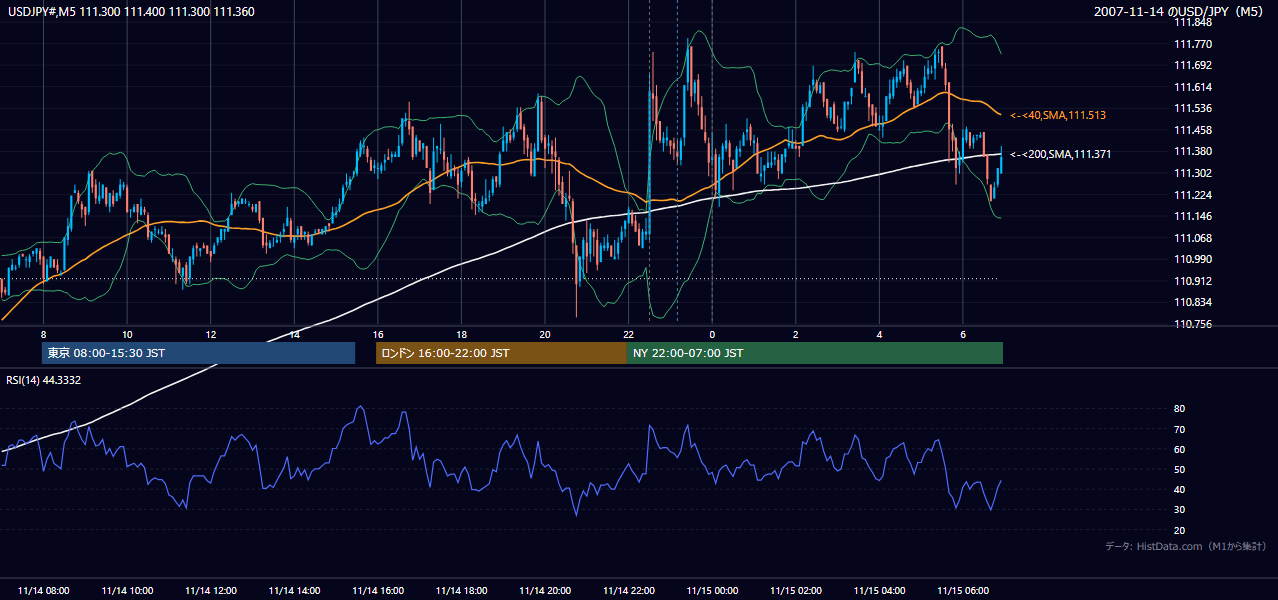Click hour label 6 under price chart

point(962,334)
